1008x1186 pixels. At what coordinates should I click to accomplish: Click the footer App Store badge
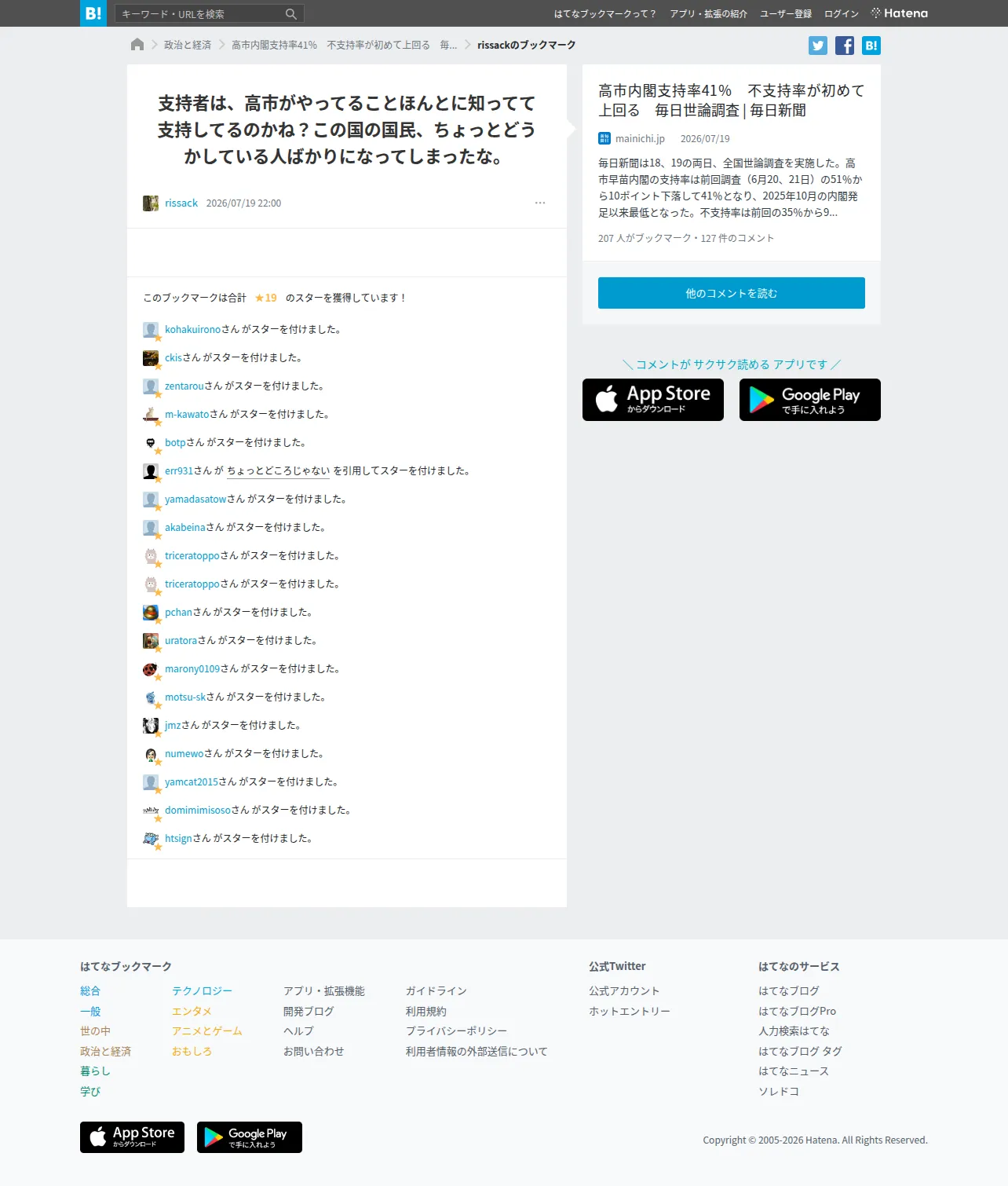pos(132,1137)
